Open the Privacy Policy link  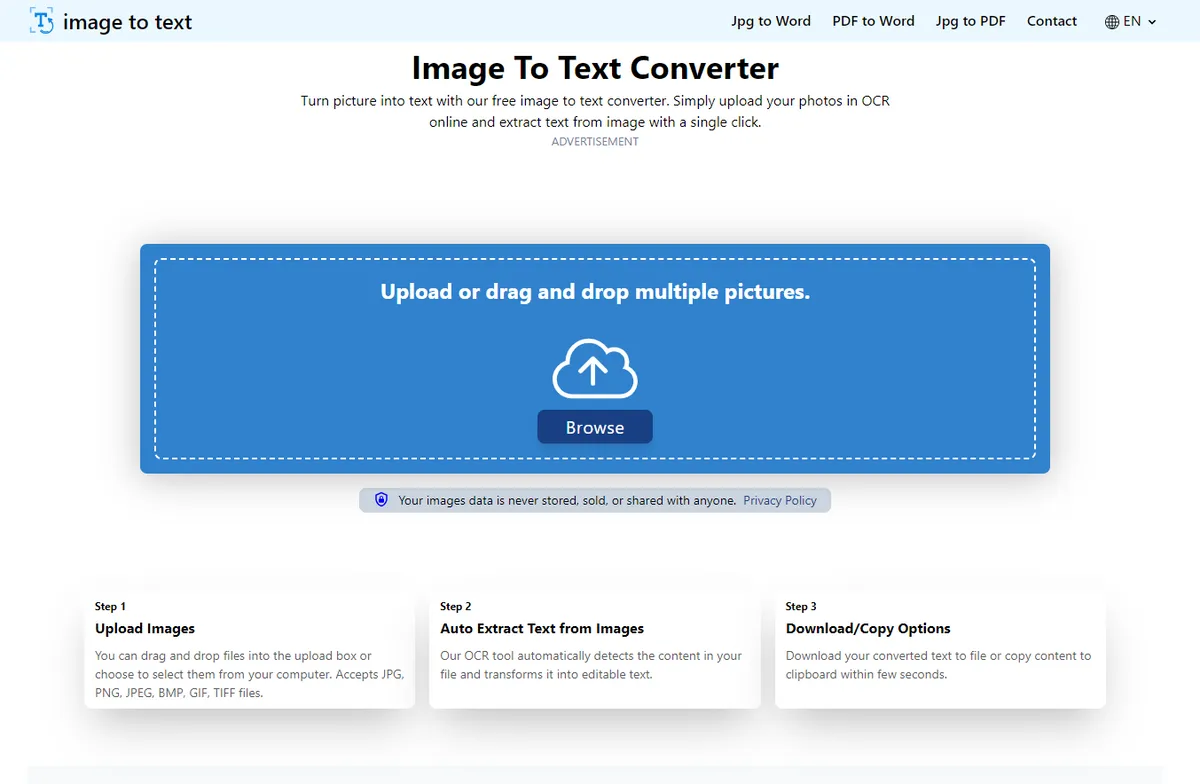pyautogui.click(x=781, y=499)
